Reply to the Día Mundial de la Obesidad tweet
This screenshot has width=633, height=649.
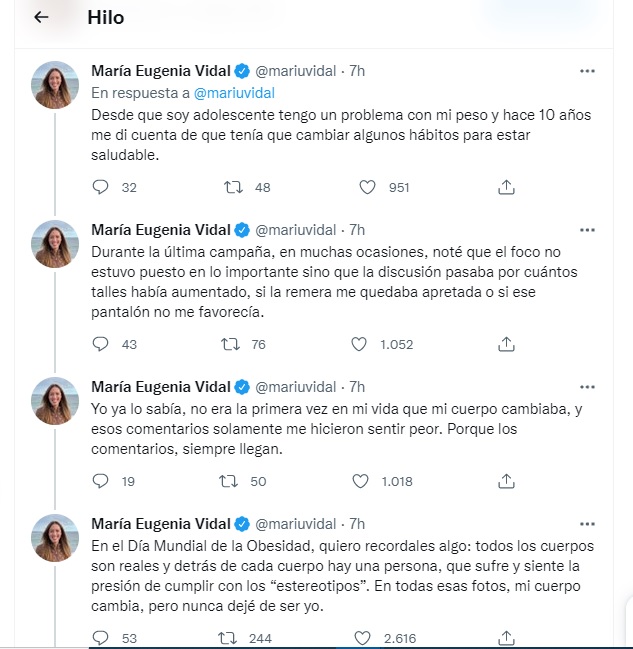100,638
